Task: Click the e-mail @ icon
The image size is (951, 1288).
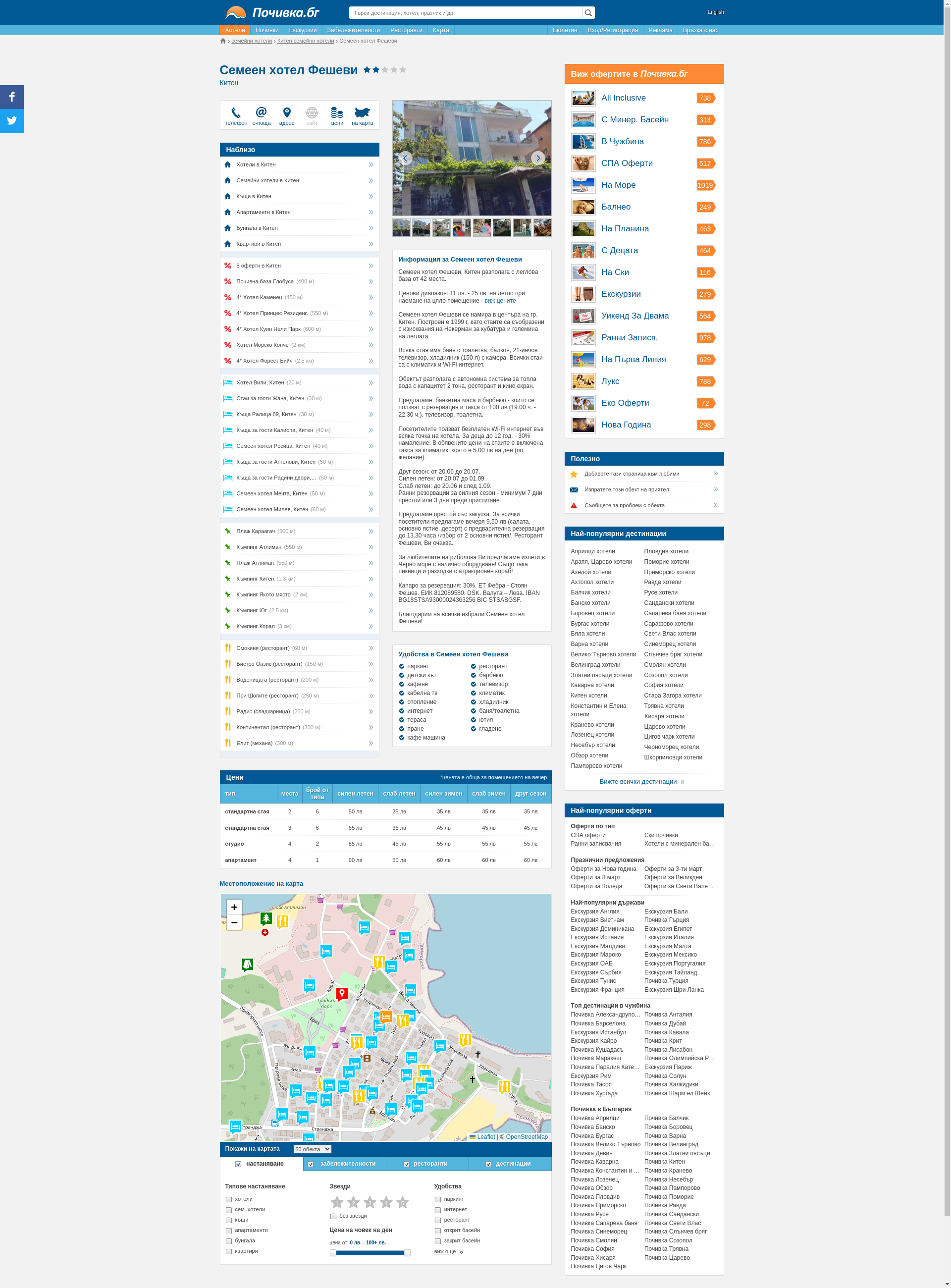Action: tap(262, 113)
